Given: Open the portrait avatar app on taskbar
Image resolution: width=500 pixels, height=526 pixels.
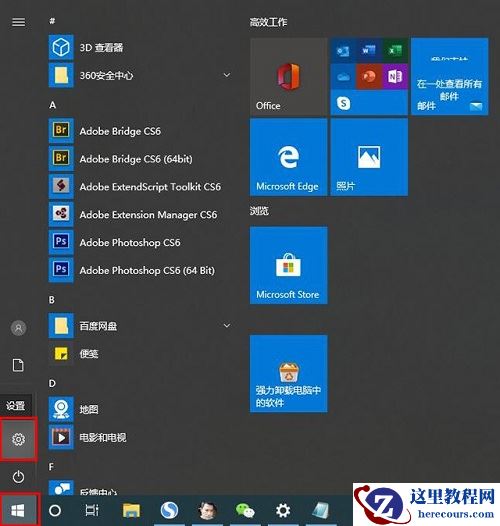Looking at the screenshot, I should (207, 511).
